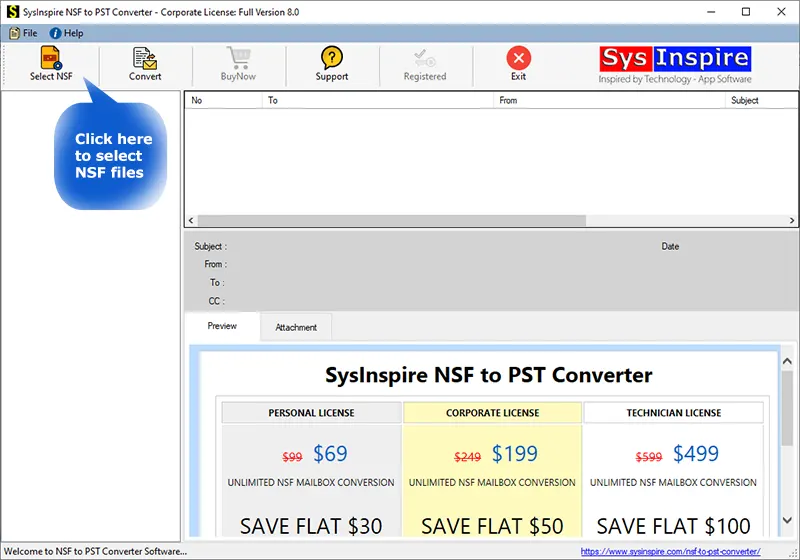Screen dimensions: 800x560
Task: Click the struck-through $599 price
Action: (648, 457)
